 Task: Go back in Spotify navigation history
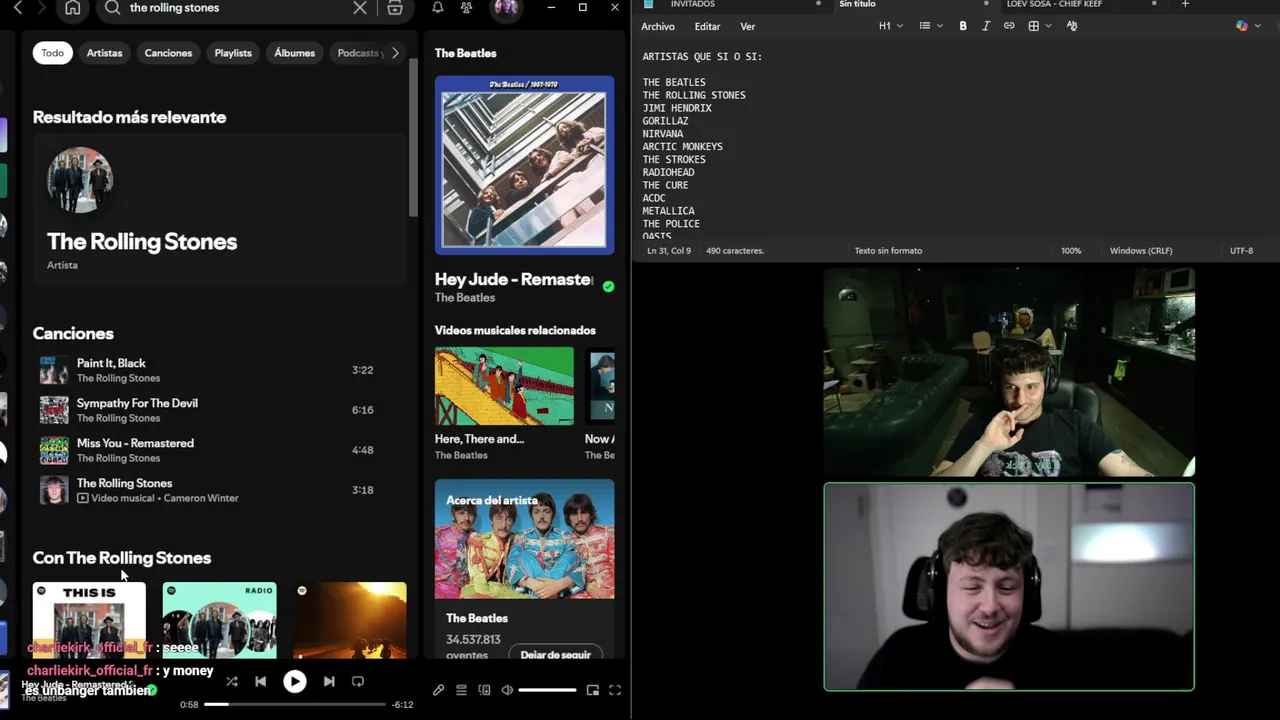[18, 8]
